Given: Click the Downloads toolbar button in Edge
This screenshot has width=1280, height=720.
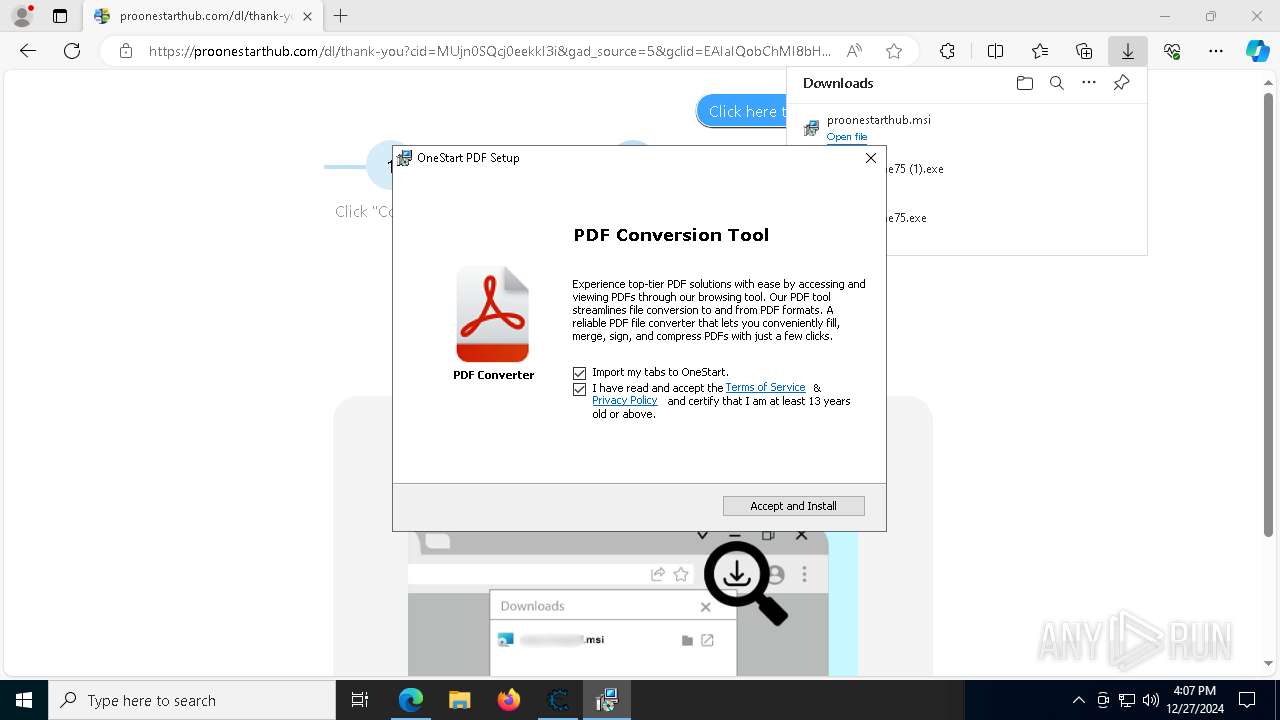Looking at the screenshot, I should (1127, 51).
